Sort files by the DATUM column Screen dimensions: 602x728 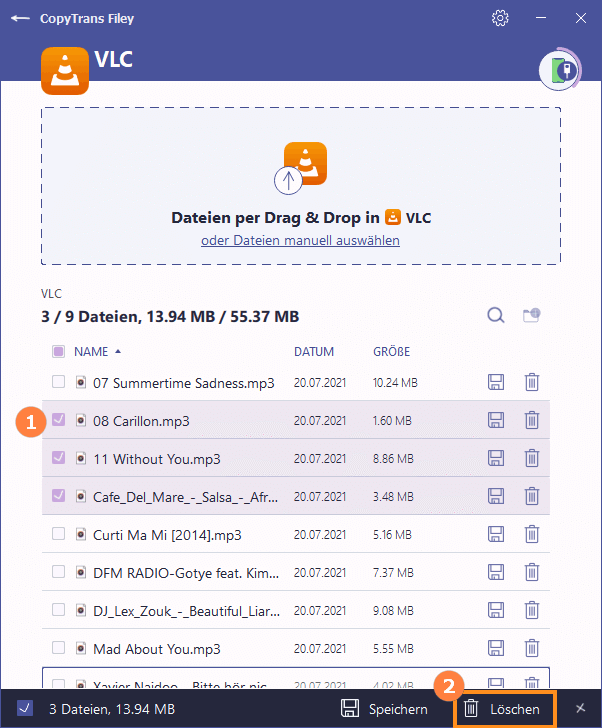tap(314, 352)
